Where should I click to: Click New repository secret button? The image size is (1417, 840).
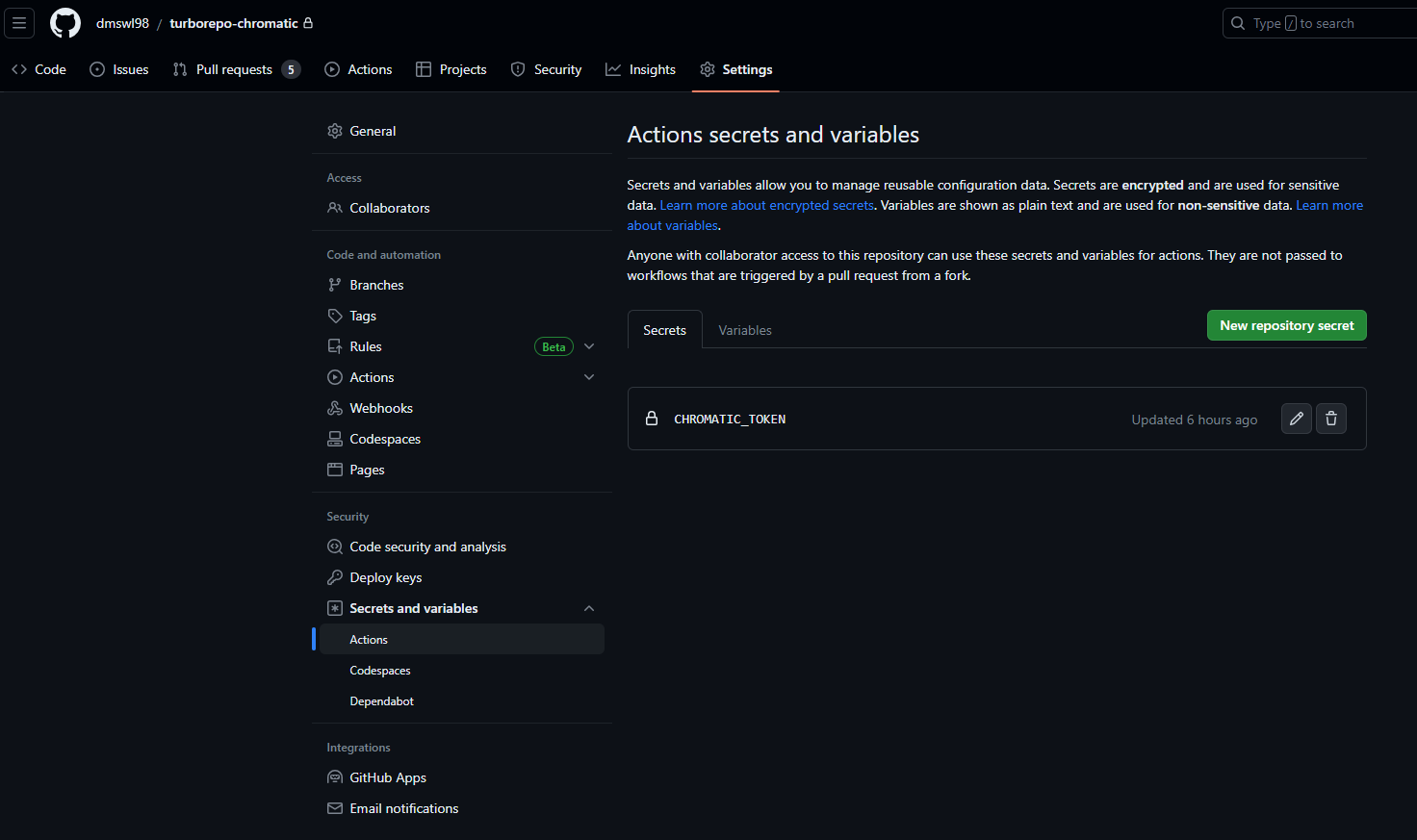point(1287,325)
